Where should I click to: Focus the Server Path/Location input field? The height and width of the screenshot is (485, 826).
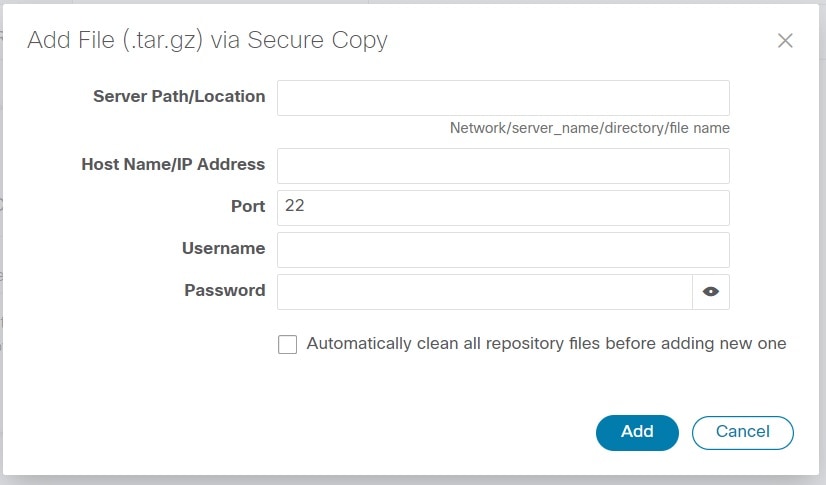[x=503, y=98]
